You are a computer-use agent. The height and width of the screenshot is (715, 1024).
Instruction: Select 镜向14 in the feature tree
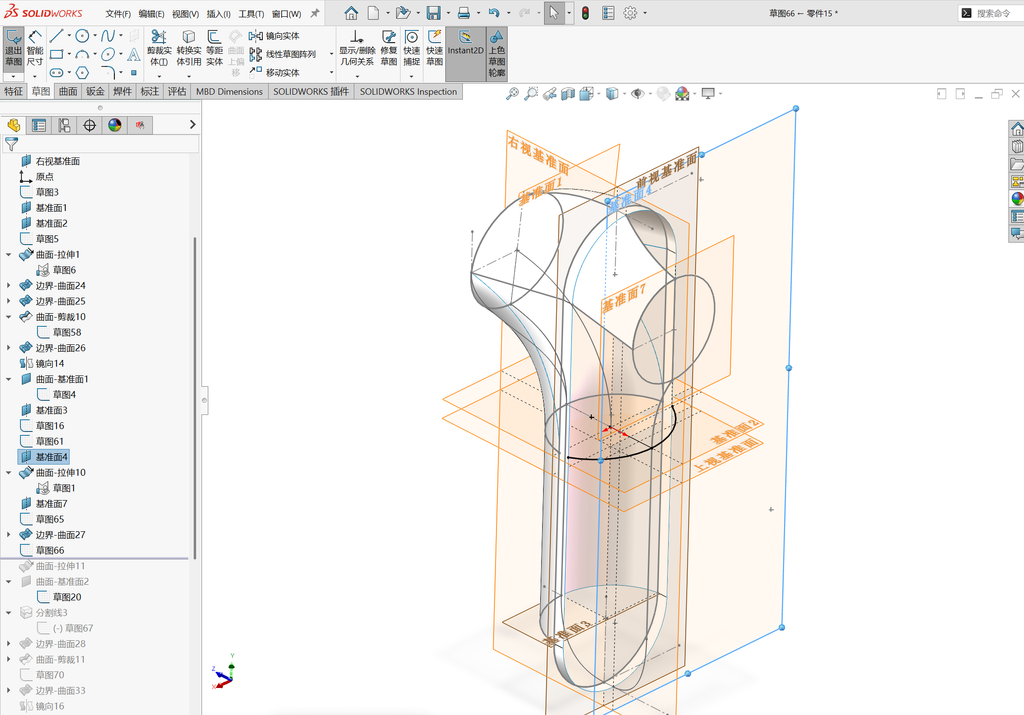[x=42, y=364]
